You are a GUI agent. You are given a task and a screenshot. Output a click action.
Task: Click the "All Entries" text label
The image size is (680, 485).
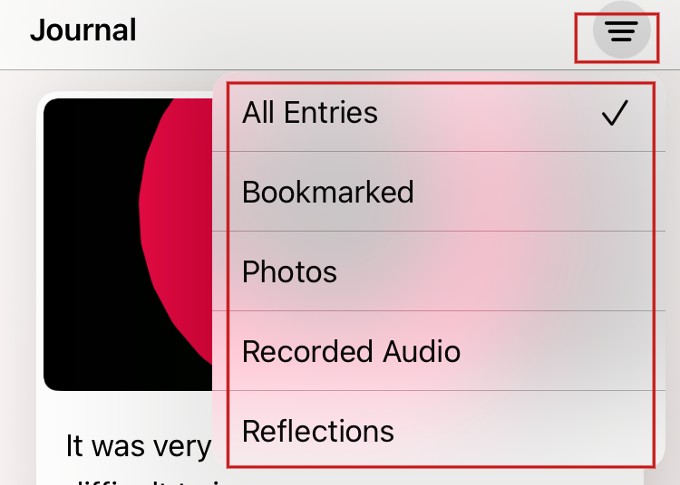310,112
